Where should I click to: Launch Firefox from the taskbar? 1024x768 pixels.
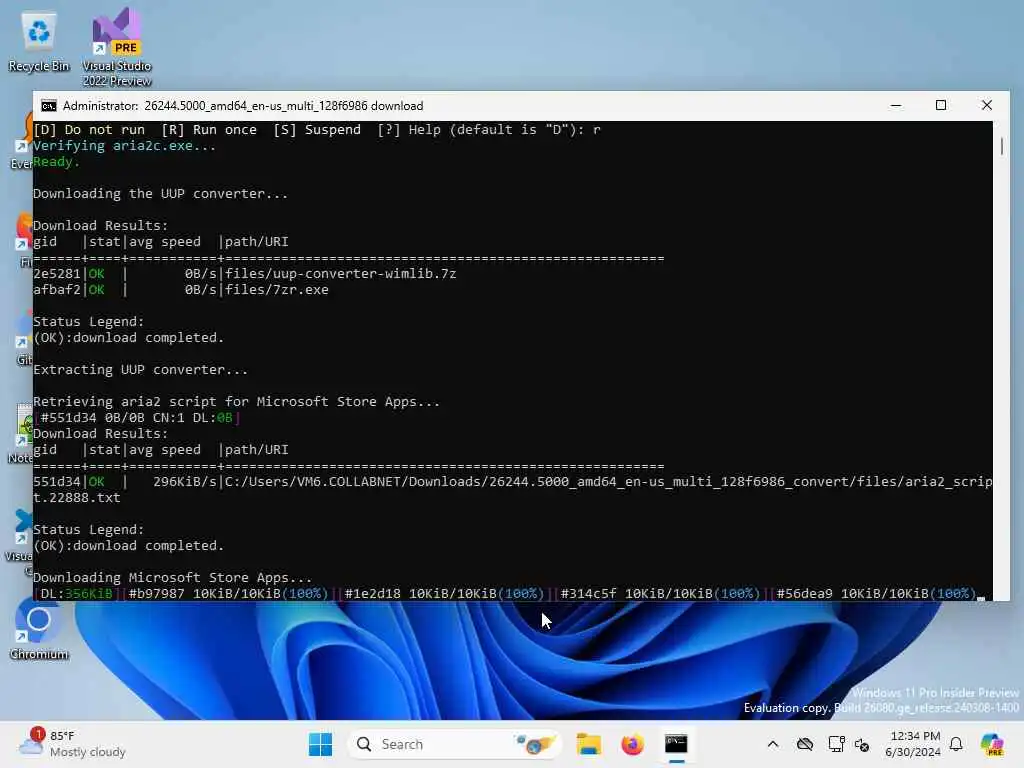click(x=632, y=744)
